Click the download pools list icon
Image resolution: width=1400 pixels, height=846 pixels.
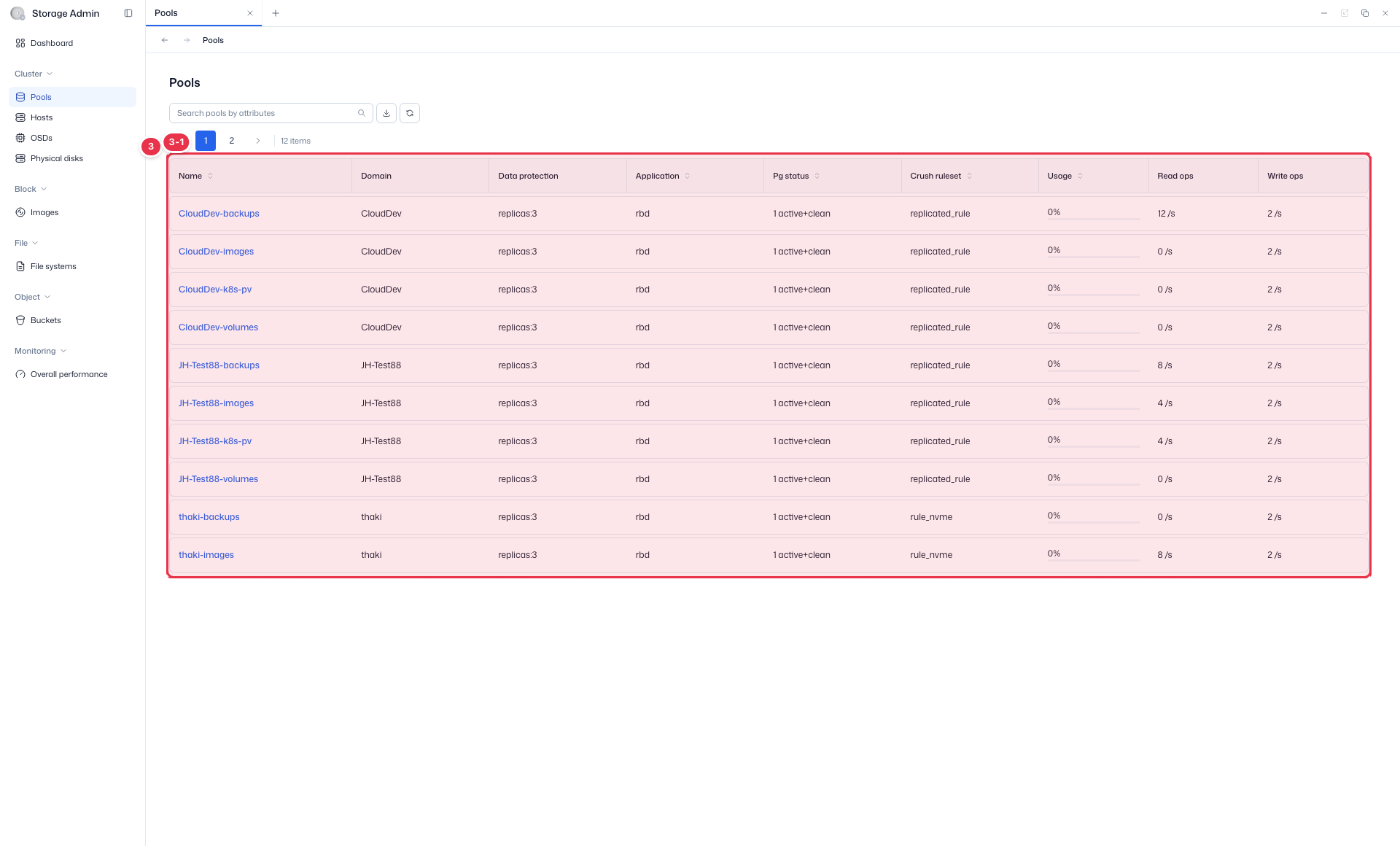[x=386, y=113]
